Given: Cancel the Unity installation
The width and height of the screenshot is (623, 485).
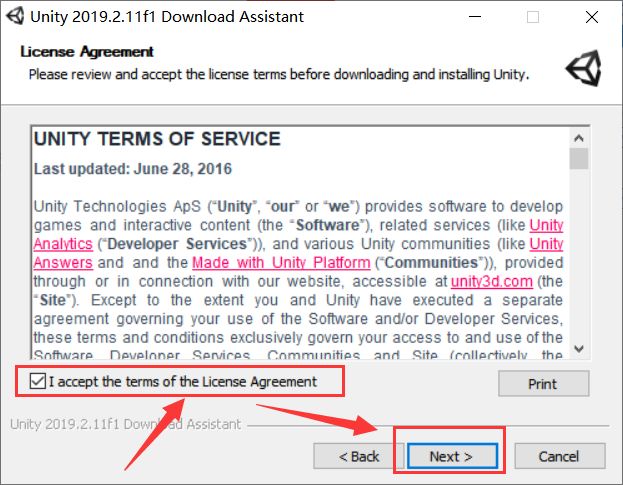Looking at the screenshot, I should pos(558,456).
